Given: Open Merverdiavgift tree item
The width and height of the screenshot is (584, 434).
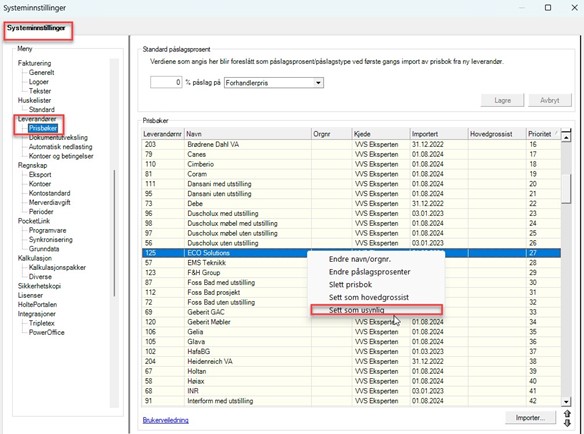Looking at the screenshot, I should 50,202.
